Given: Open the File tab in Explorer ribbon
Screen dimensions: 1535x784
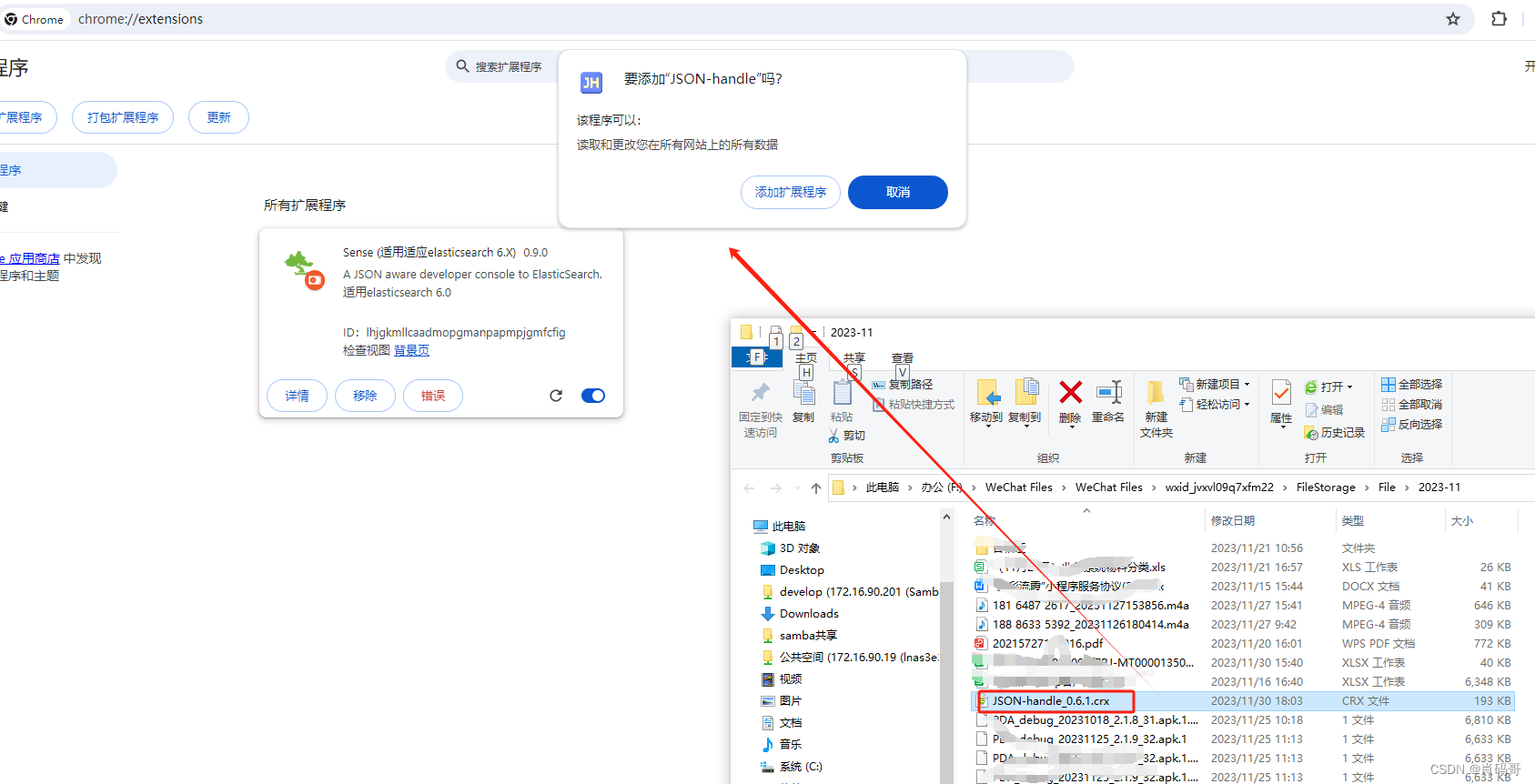Looking at the screenshot, I should pos(756,357).
